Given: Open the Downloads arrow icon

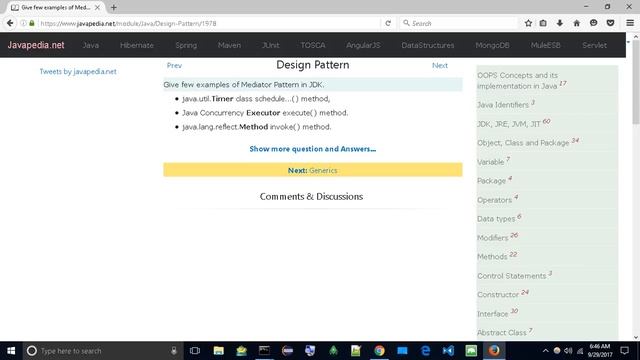Looking at the screenshot, I should [560, 23].
